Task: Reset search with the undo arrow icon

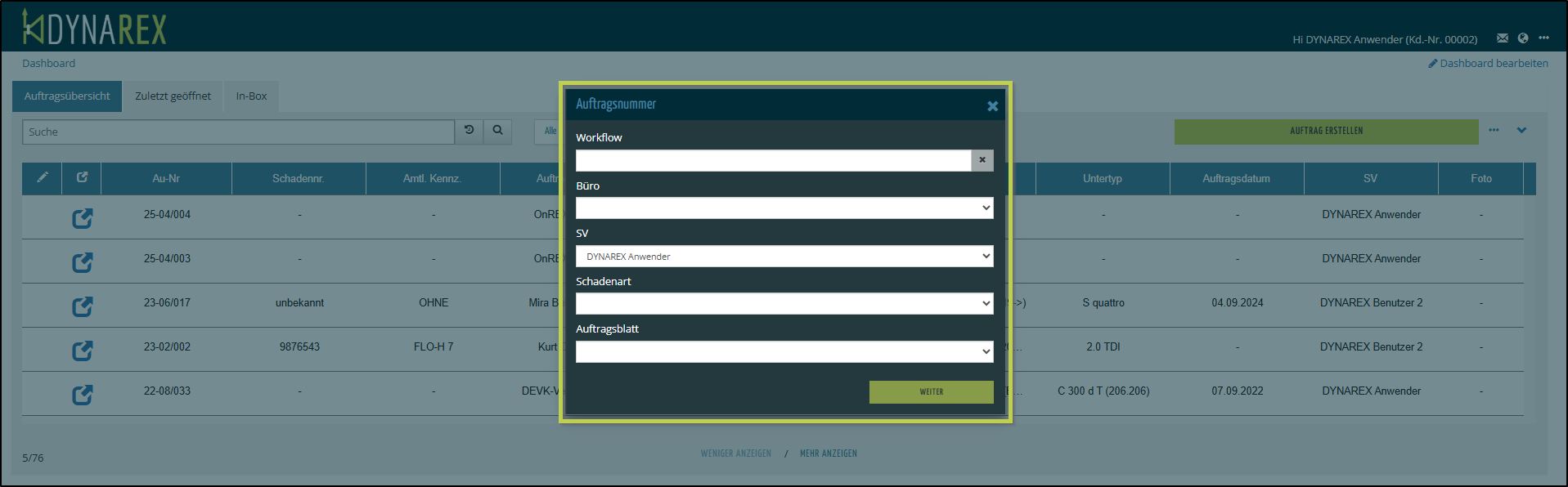Action: pyautogui.click(x=469, y=132)
